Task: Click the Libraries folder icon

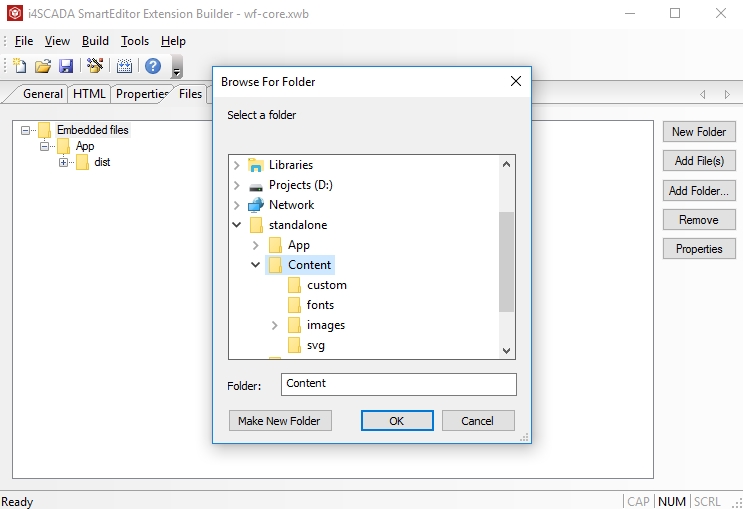Action: tap(256, 165)
